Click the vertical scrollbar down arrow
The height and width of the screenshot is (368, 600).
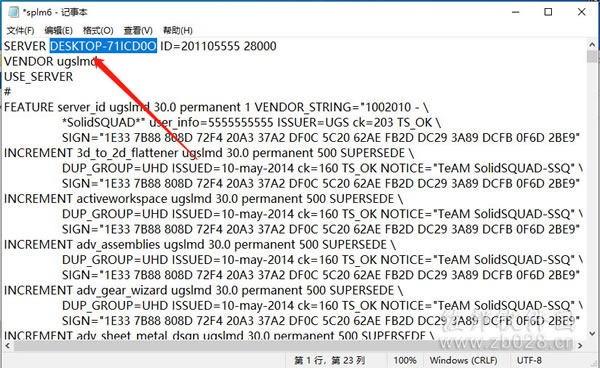pyautogui.click(x=593, y=334)
